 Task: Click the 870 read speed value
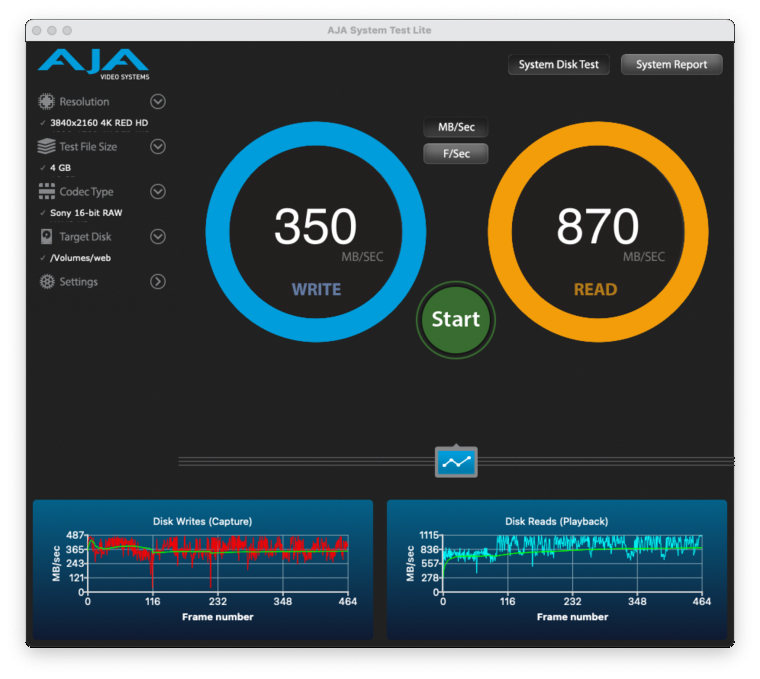coord(598,226)
